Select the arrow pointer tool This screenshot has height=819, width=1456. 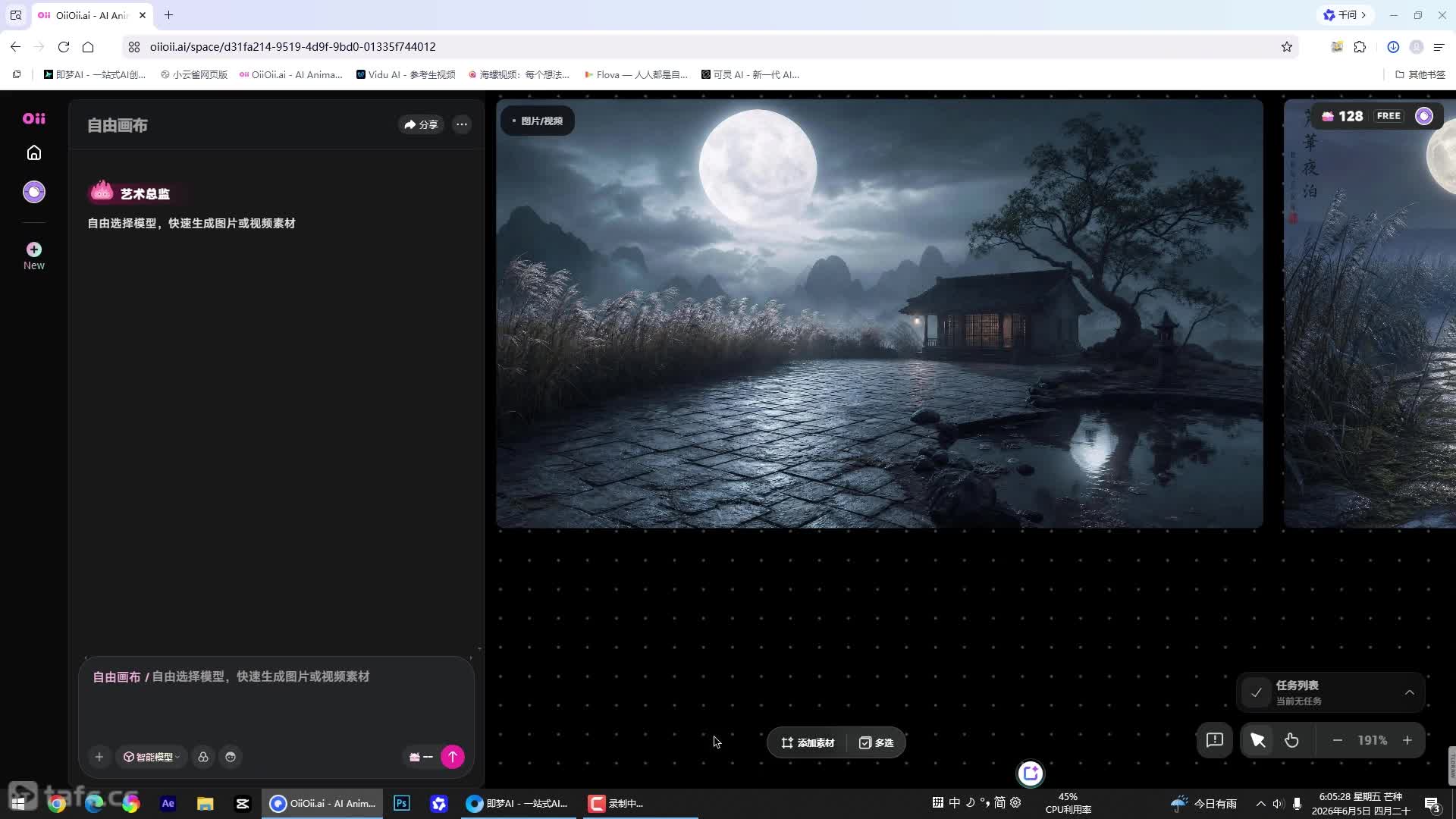(x=1258, y=740)
